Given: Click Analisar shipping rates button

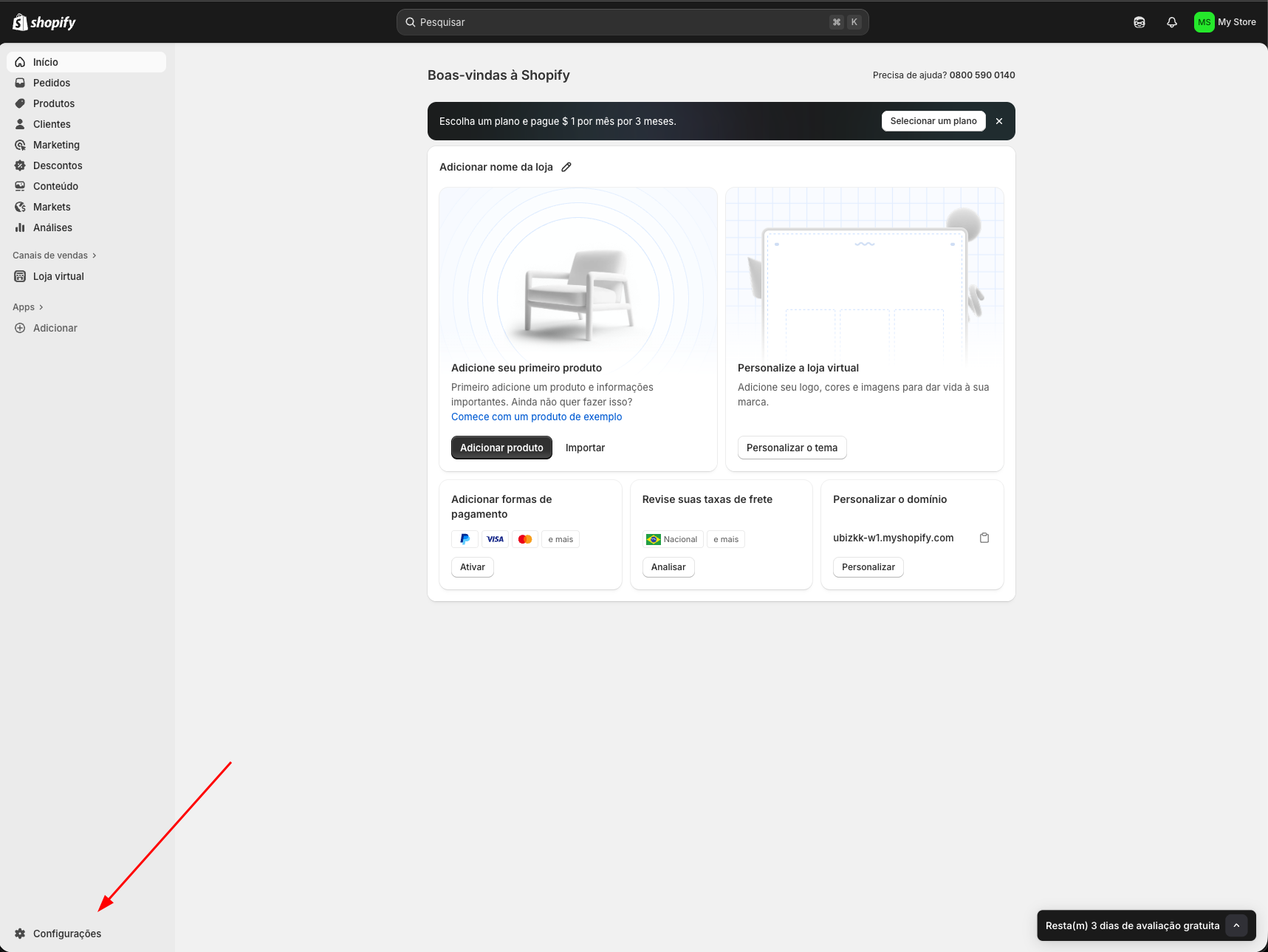Looking at the screenshot, I should coord(668,567).
